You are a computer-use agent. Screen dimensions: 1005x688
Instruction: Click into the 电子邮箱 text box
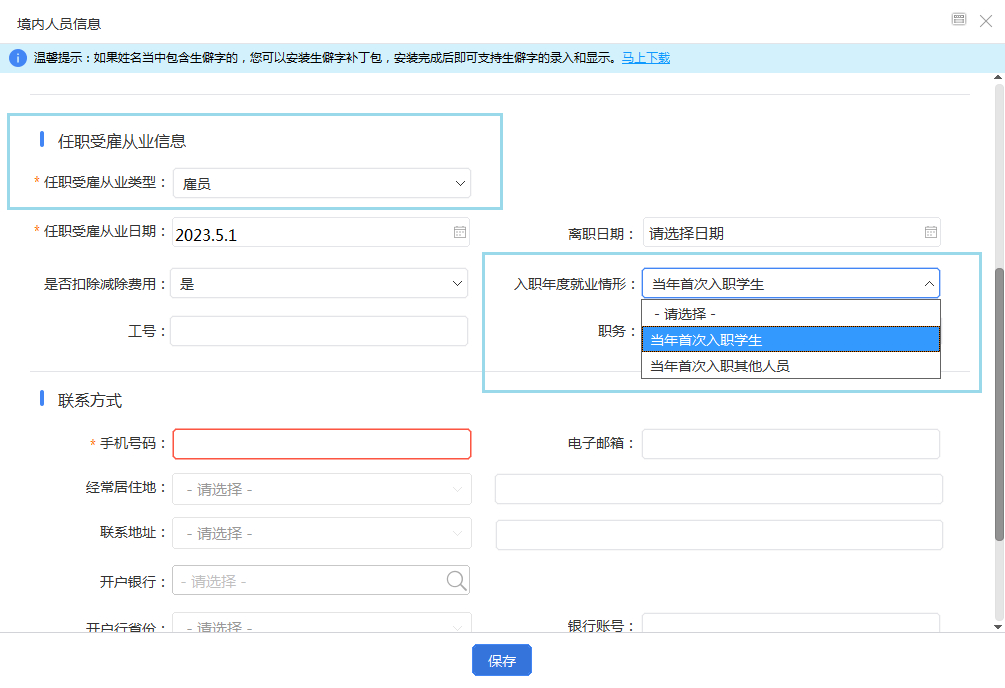coord(790,444)
